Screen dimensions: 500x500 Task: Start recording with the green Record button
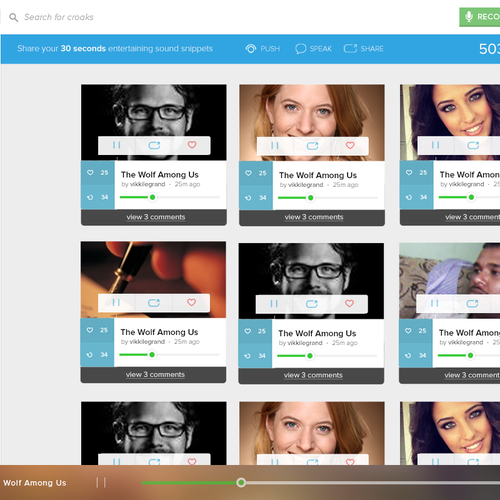pos(480,17)
